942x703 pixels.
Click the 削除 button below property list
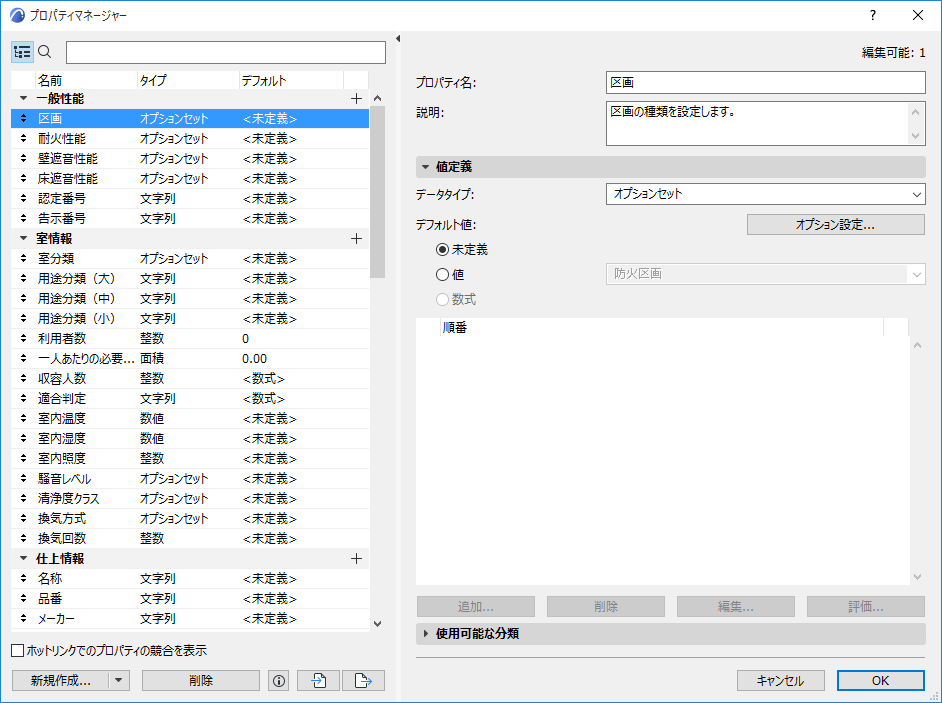point(201,681)
